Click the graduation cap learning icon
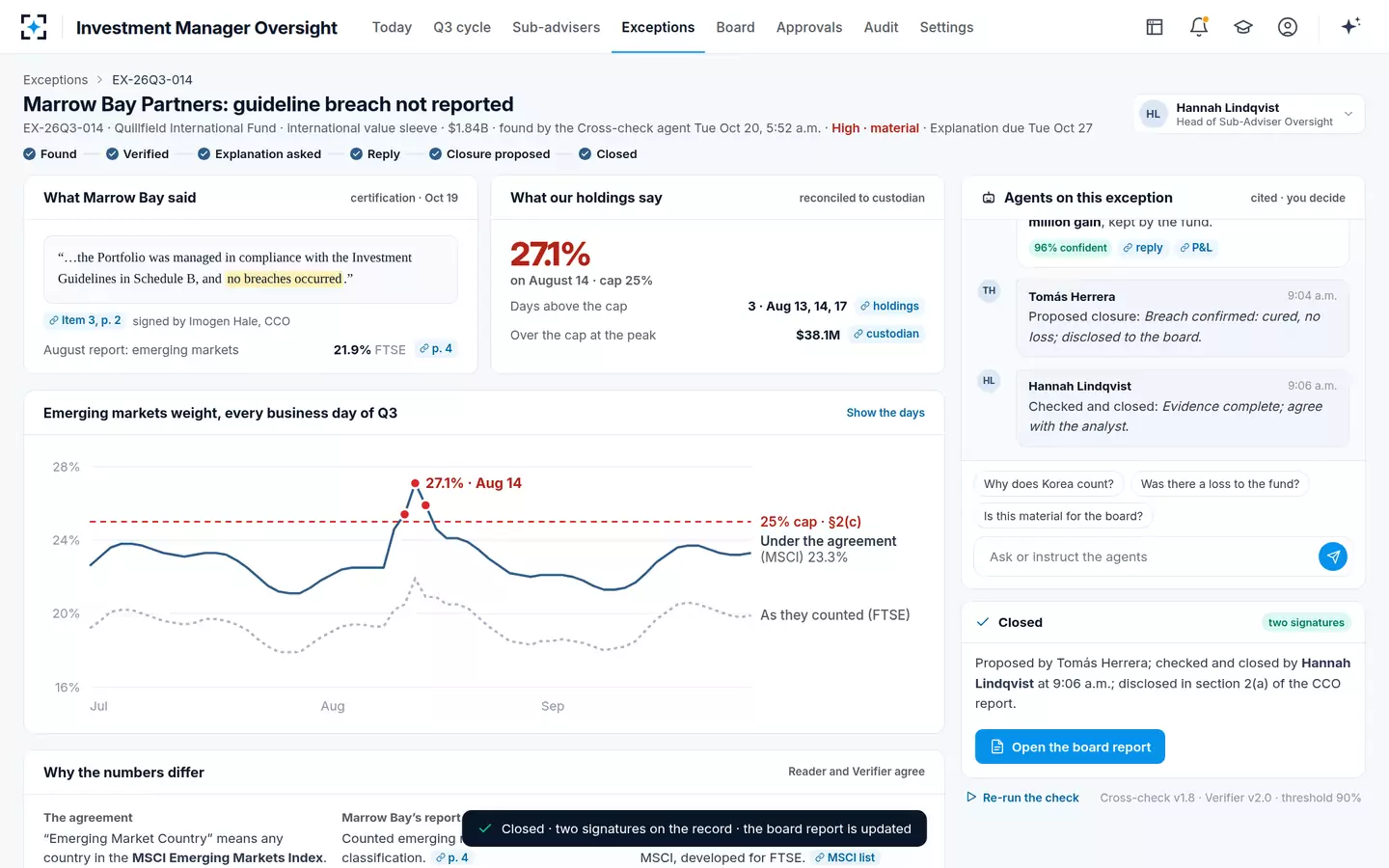 1243,27
